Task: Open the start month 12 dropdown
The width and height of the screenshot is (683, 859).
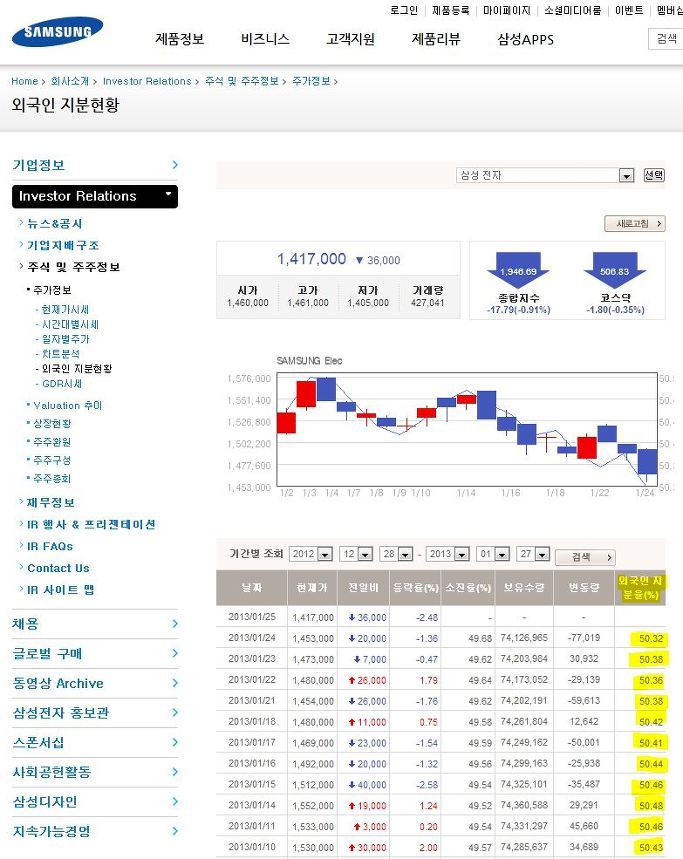Action: tap(356, 554)
